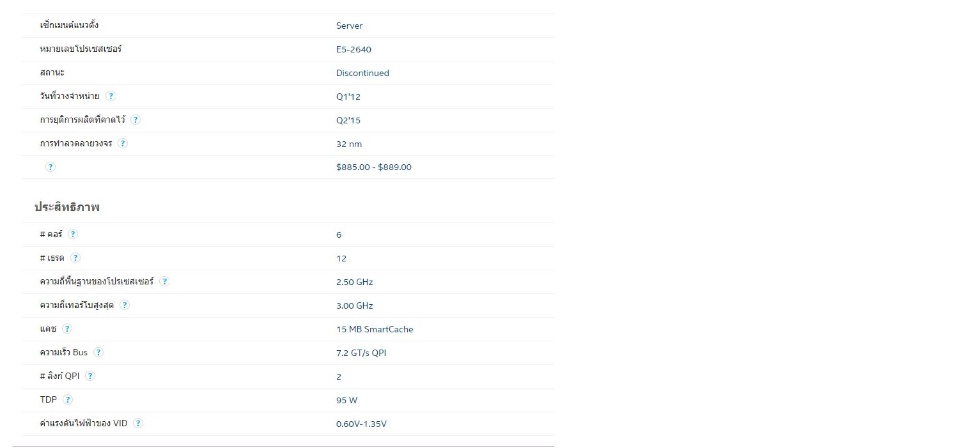Show help for # คอร์
This screenshot has width=960, height=448.
pos(73,234)
